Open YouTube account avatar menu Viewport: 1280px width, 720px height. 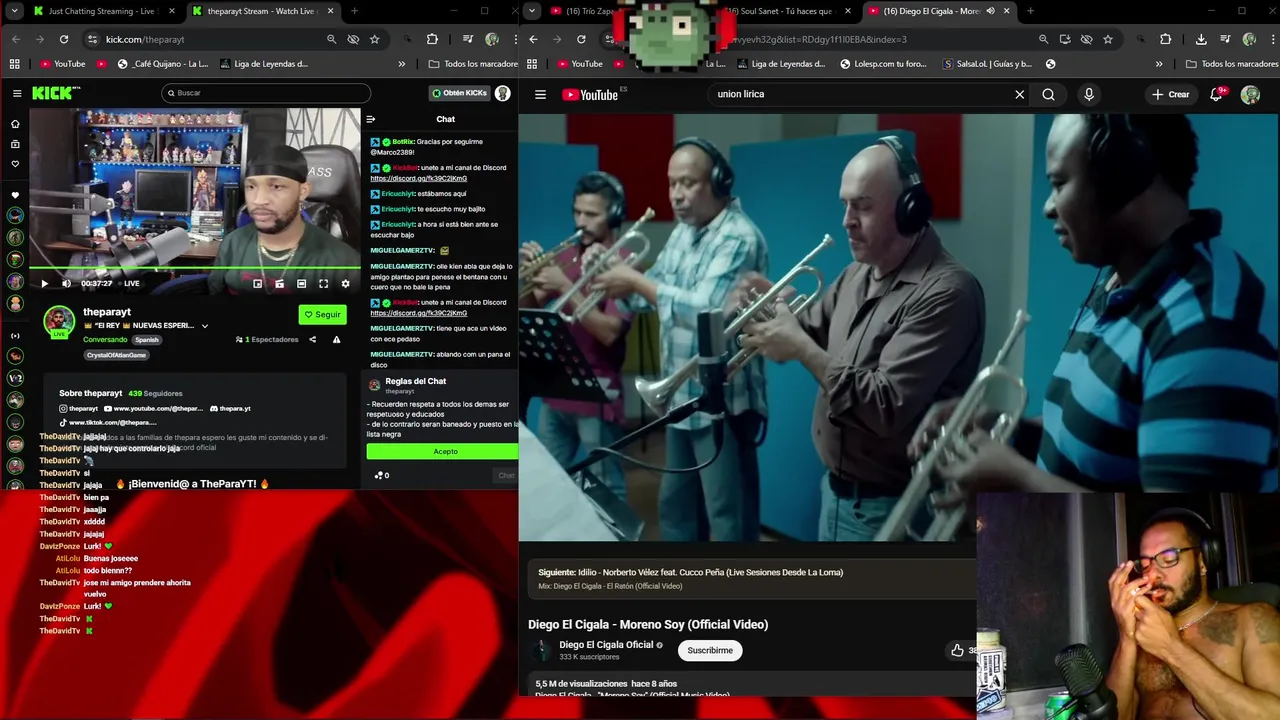pos(1251,95)
